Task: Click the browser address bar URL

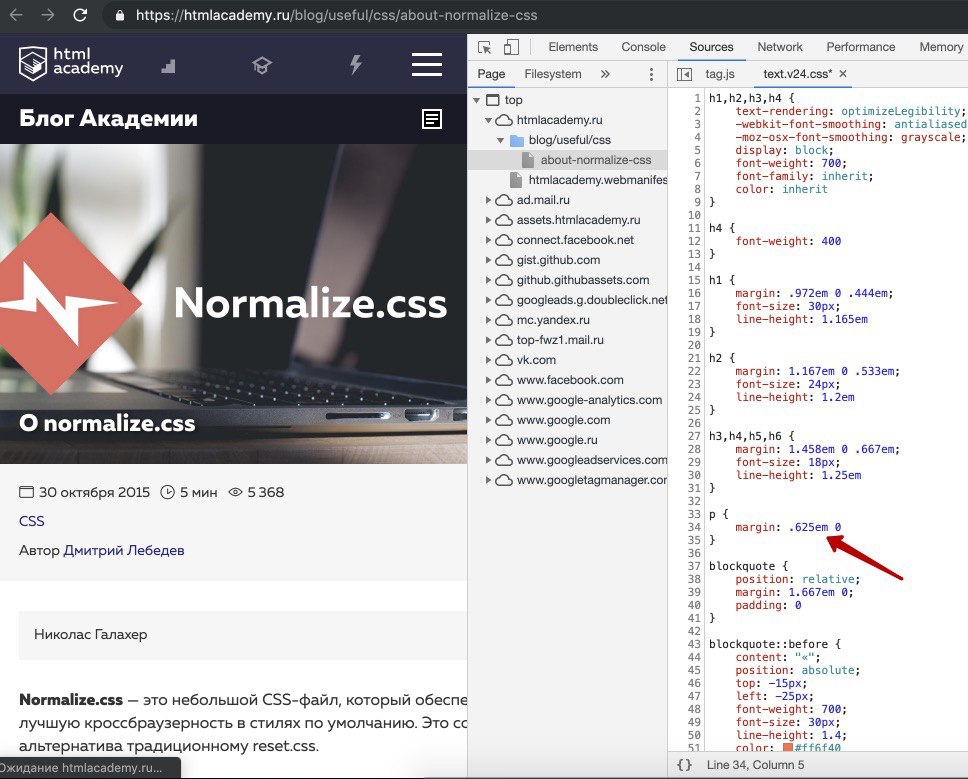Action: pyautogui.click(x=336, y=15)
